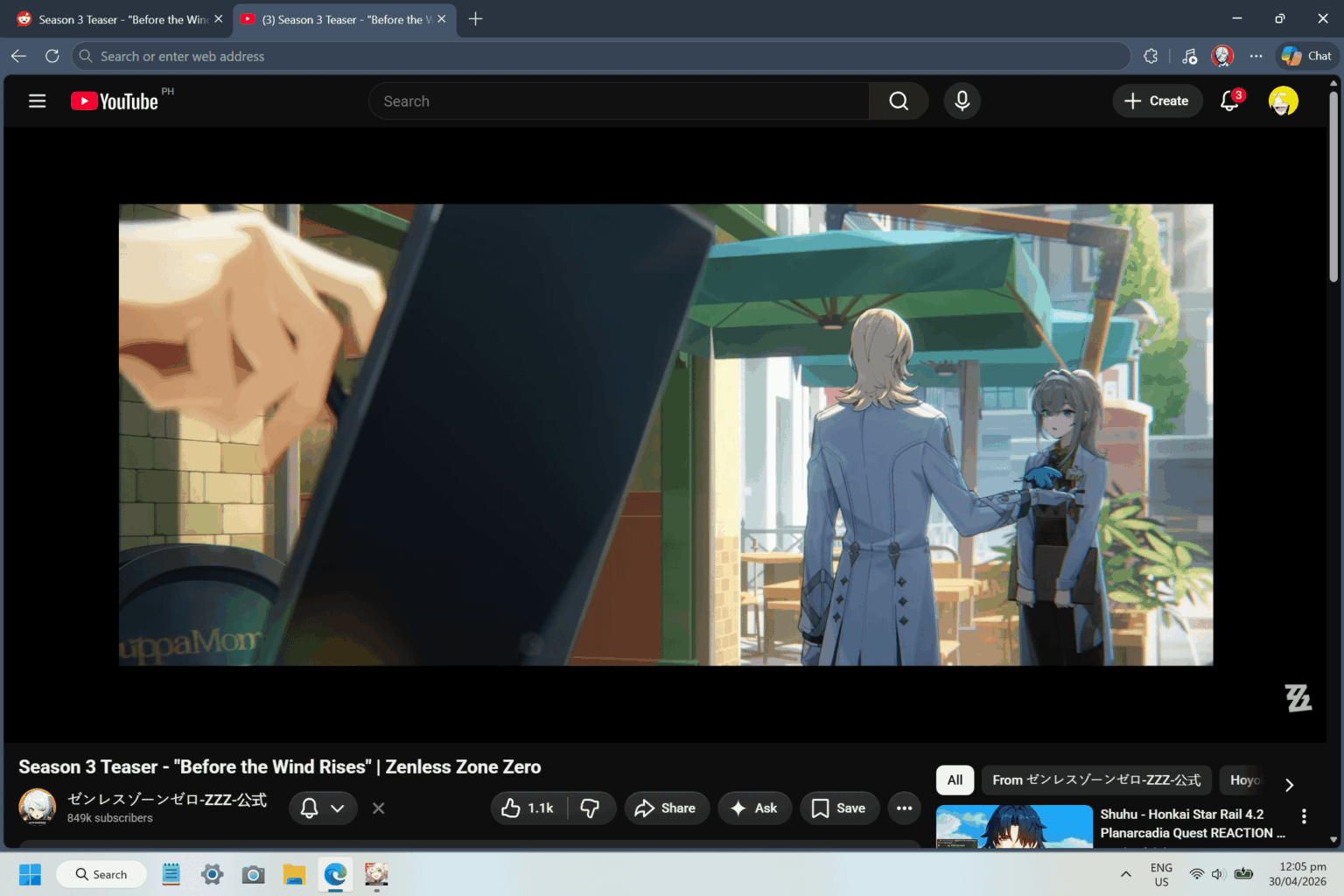Select the All filter chip
This screenshot has width=1344, height=896.
[x=955, y=780]
